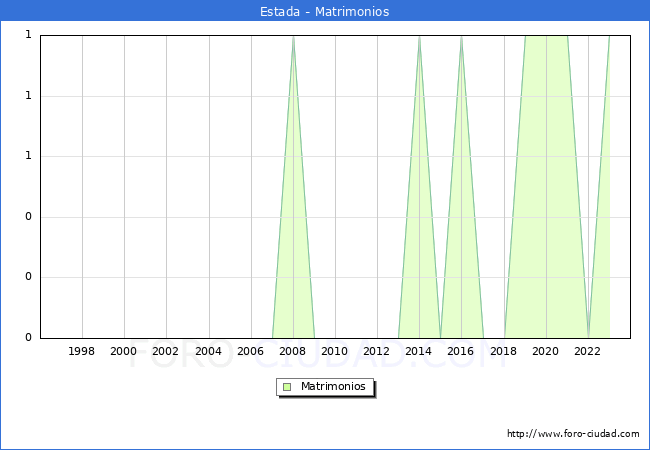The image size is (650, 450).
Task: Click the filled area around 2020
Action: pyautogui.click(x=546, y=186)
